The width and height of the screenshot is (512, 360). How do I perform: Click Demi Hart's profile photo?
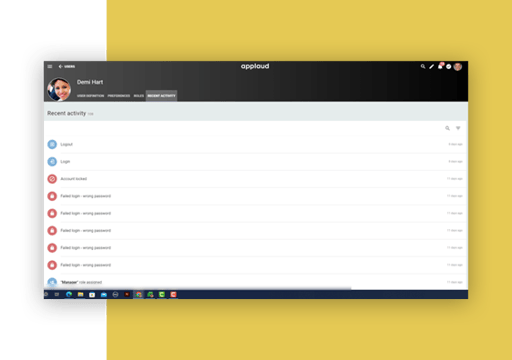point(59,89)
